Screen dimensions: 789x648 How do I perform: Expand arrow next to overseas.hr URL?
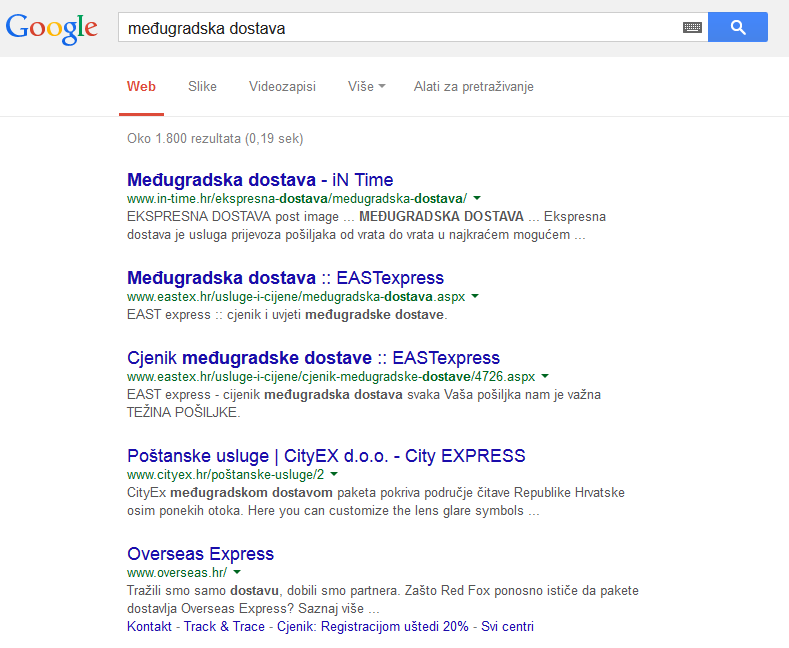237,573
